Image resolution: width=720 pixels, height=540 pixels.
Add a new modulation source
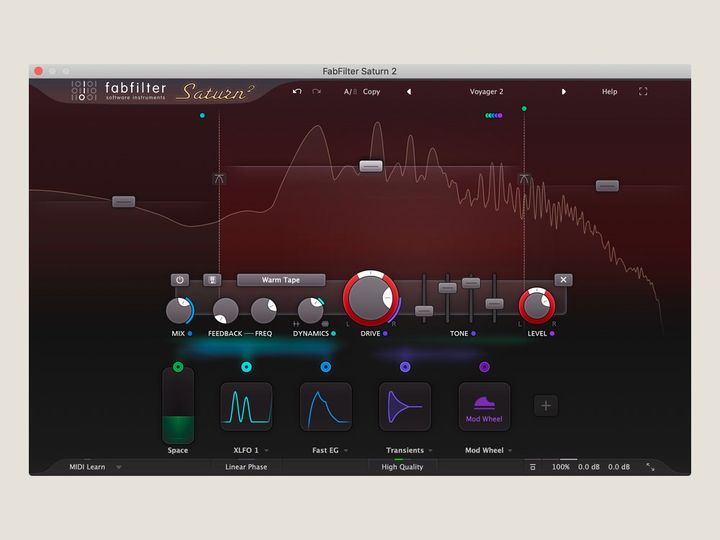pyautogui.click(x=546, y=405)
